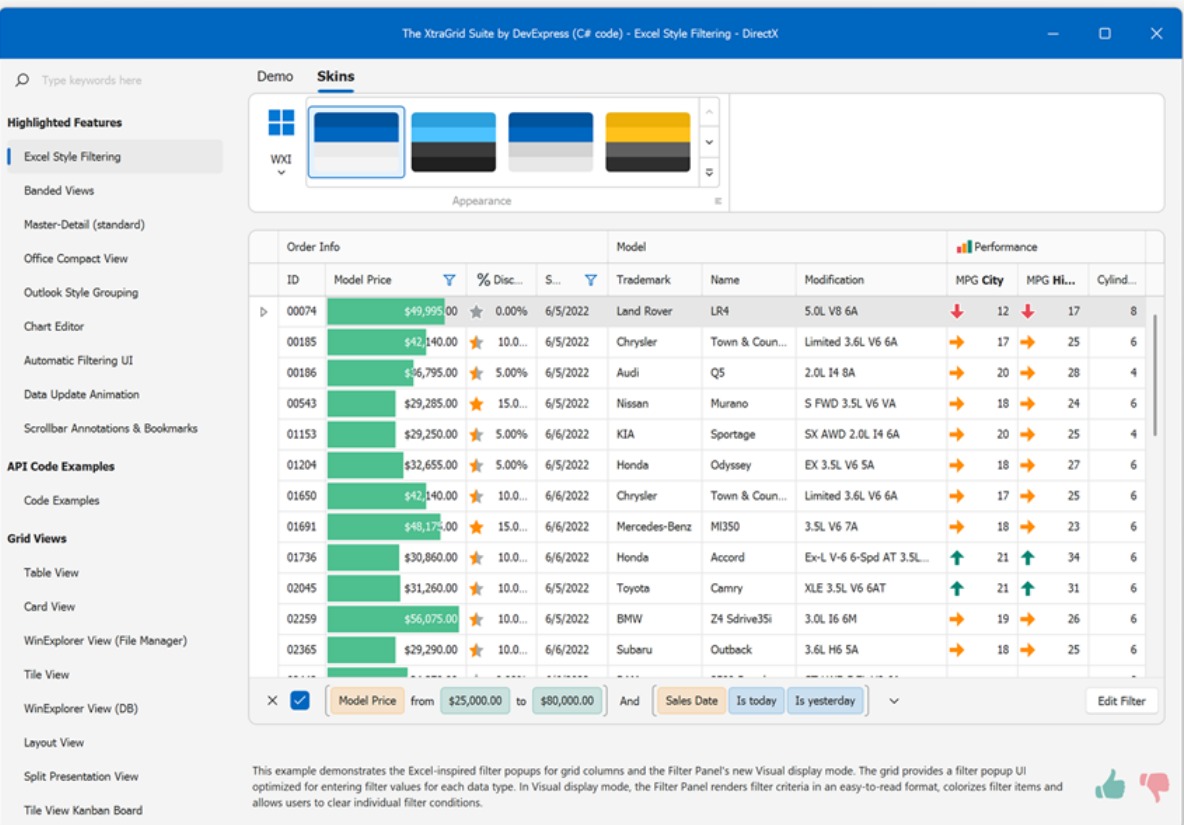Click the star icon in row 00543
Screen dimensions: 1184x825
pyautogui.click(x=476, y=404)
